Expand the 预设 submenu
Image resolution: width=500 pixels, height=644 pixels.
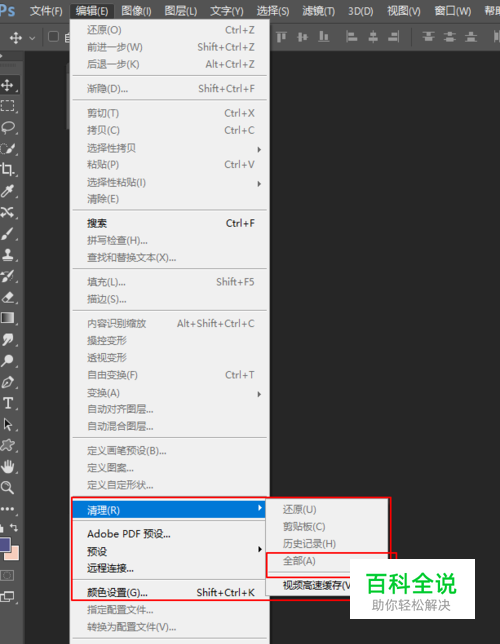tap(170, 551)
